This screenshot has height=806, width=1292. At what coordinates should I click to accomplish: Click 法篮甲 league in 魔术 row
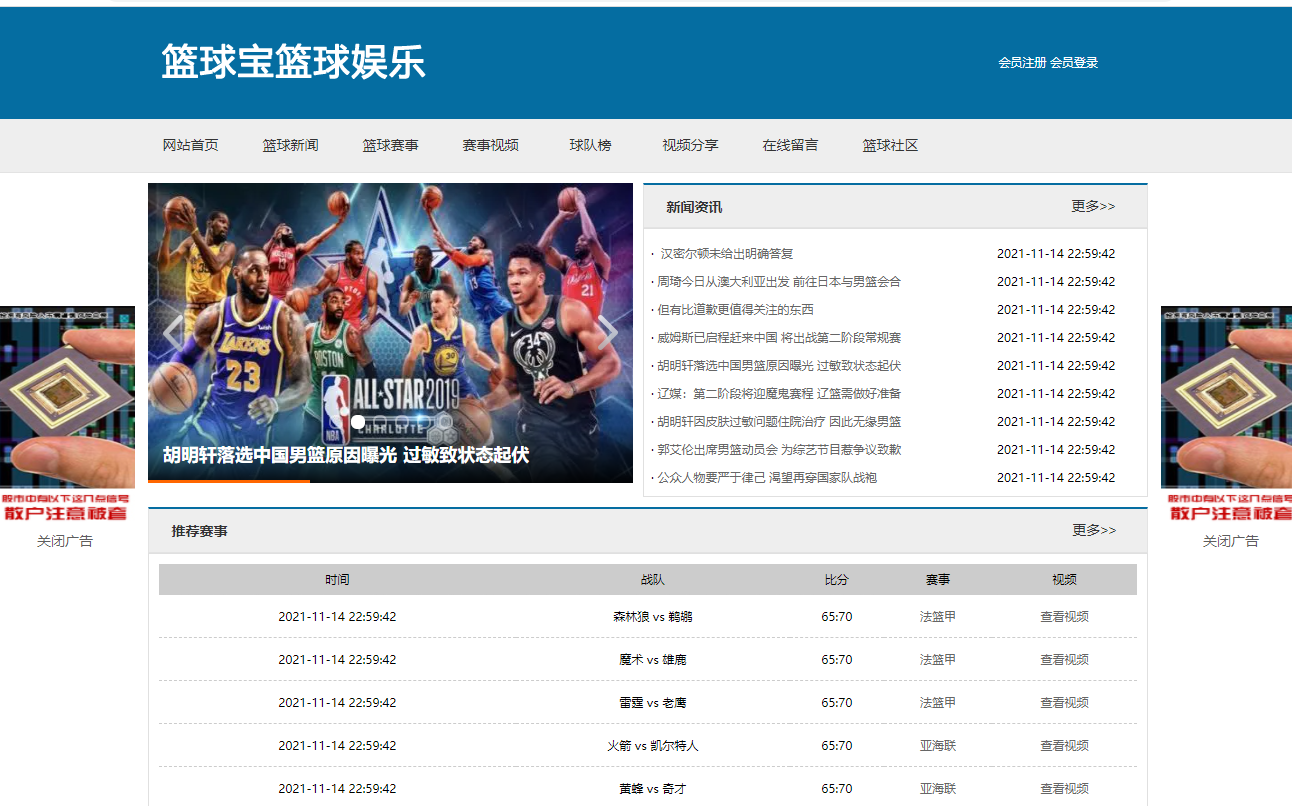coord(938,660)
